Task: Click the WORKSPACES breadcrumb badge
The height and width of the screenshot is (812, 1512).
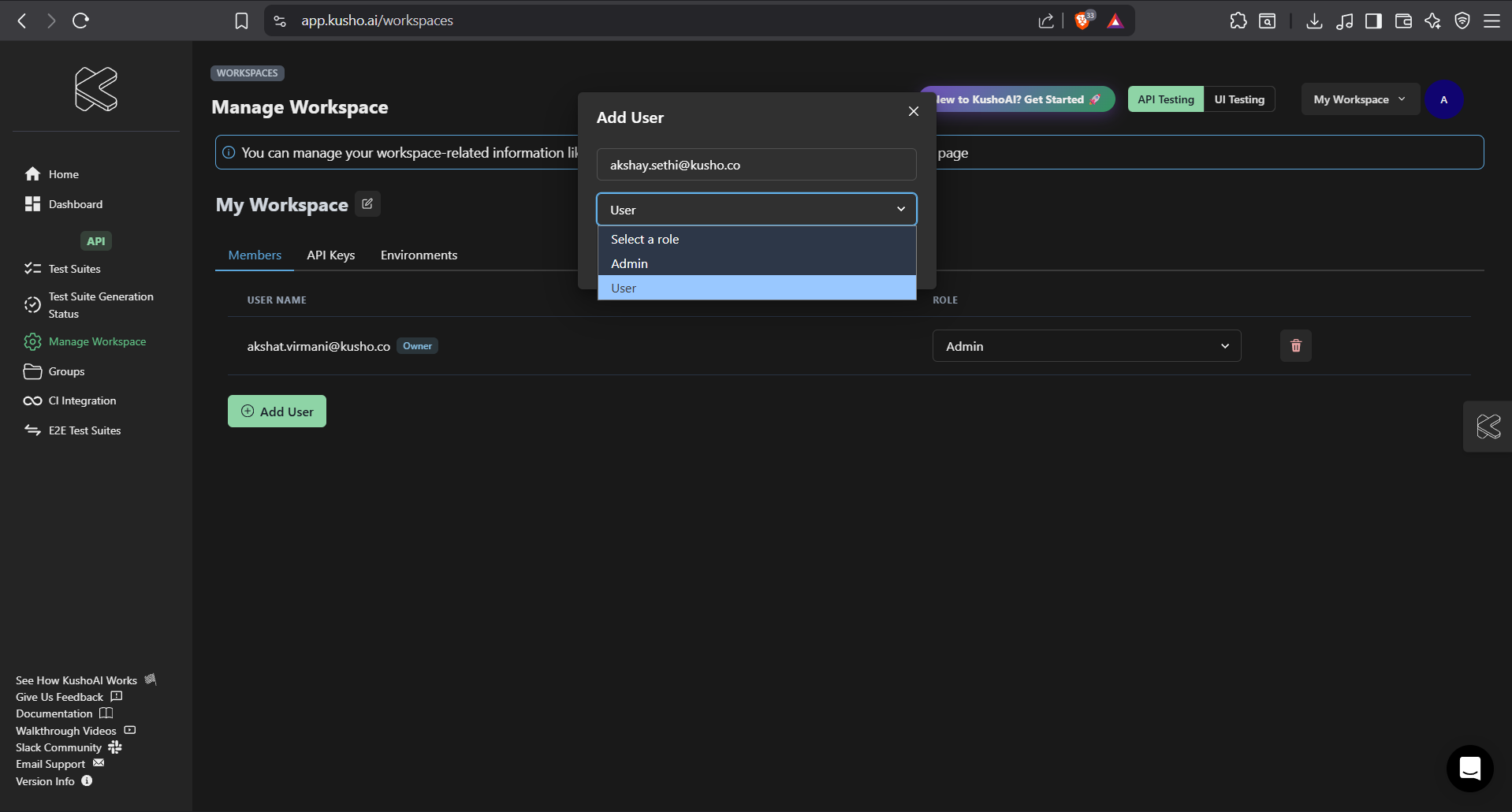Action: [248, 73]
